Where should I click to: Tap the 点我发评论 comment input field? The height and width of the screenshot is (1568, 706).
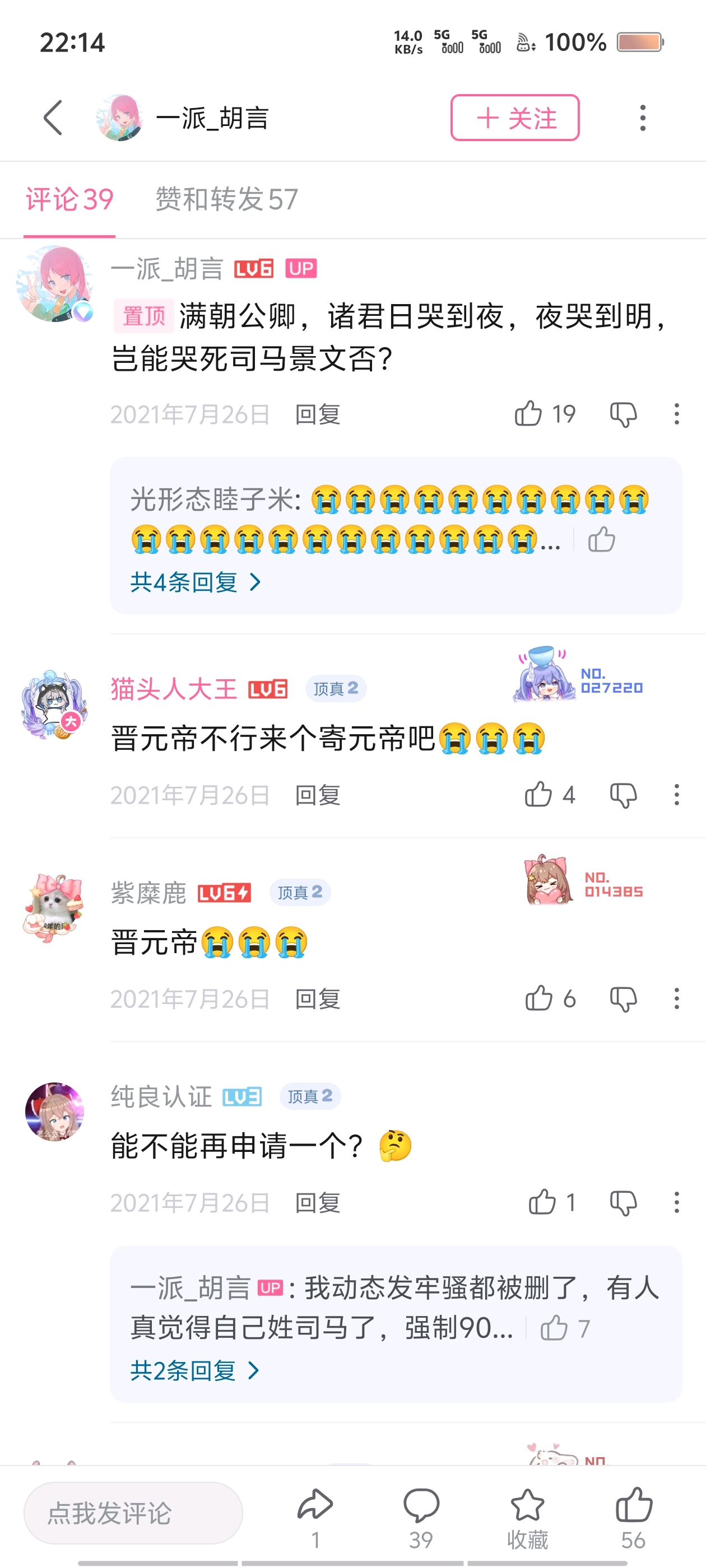click(x=133, y=1513)
